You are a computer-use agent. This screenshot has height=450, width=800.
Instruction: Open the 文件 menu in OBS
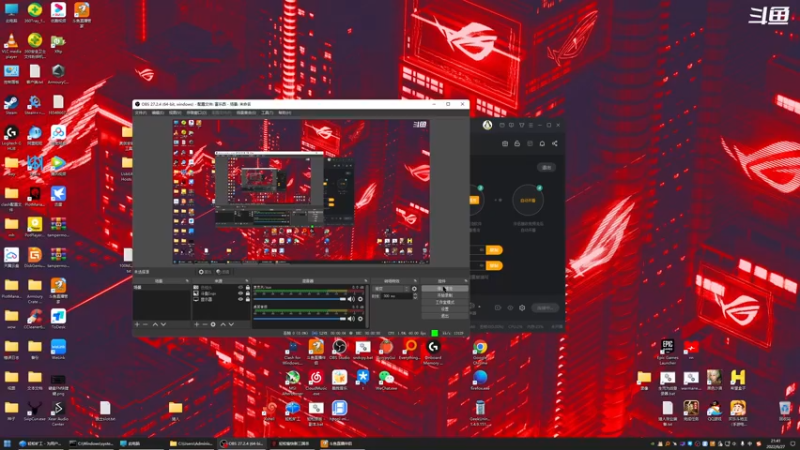(141, 113)
